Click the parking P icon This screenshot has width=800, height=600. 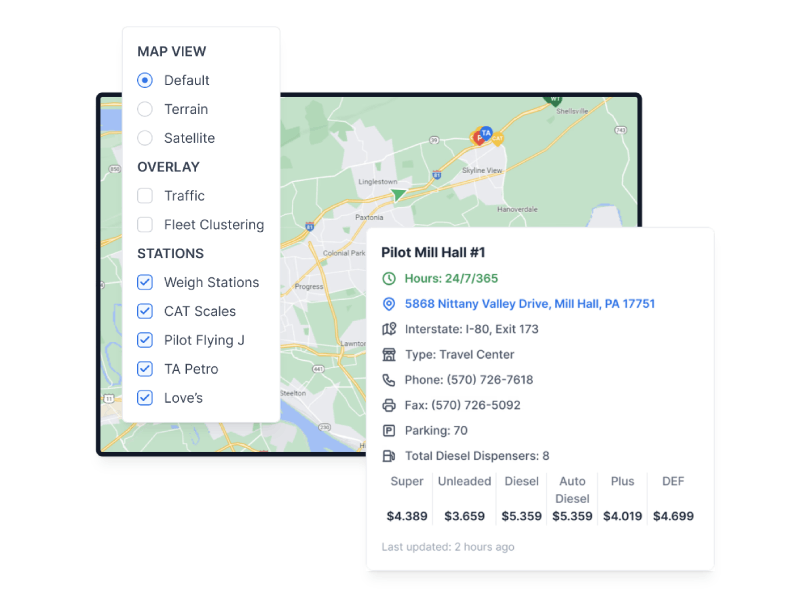tap(389, 431)
